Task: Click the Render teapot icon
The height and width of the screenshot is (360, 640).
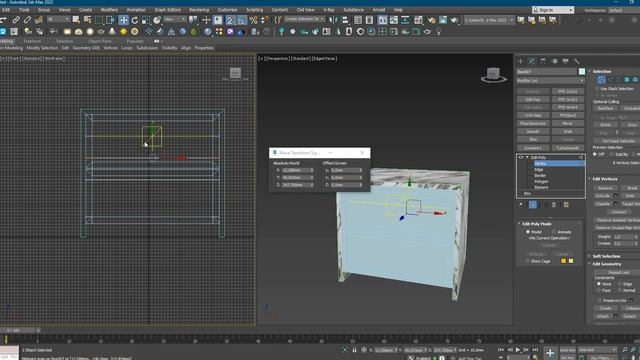Action: pyautogui.click(x=454, y=20)
